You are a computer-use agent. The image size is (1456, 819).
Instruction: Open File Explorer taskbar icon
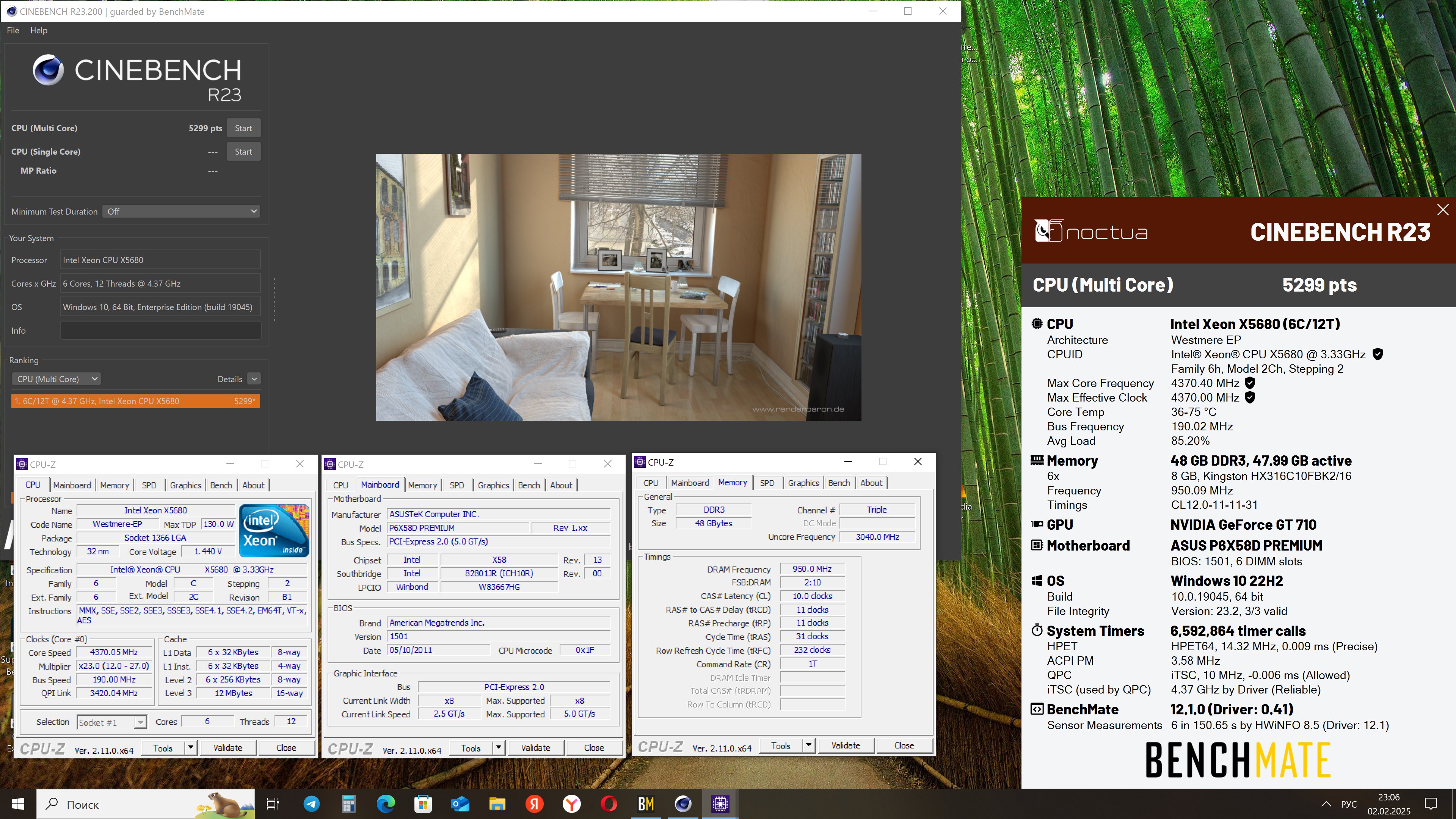click(x=497, y=804)
